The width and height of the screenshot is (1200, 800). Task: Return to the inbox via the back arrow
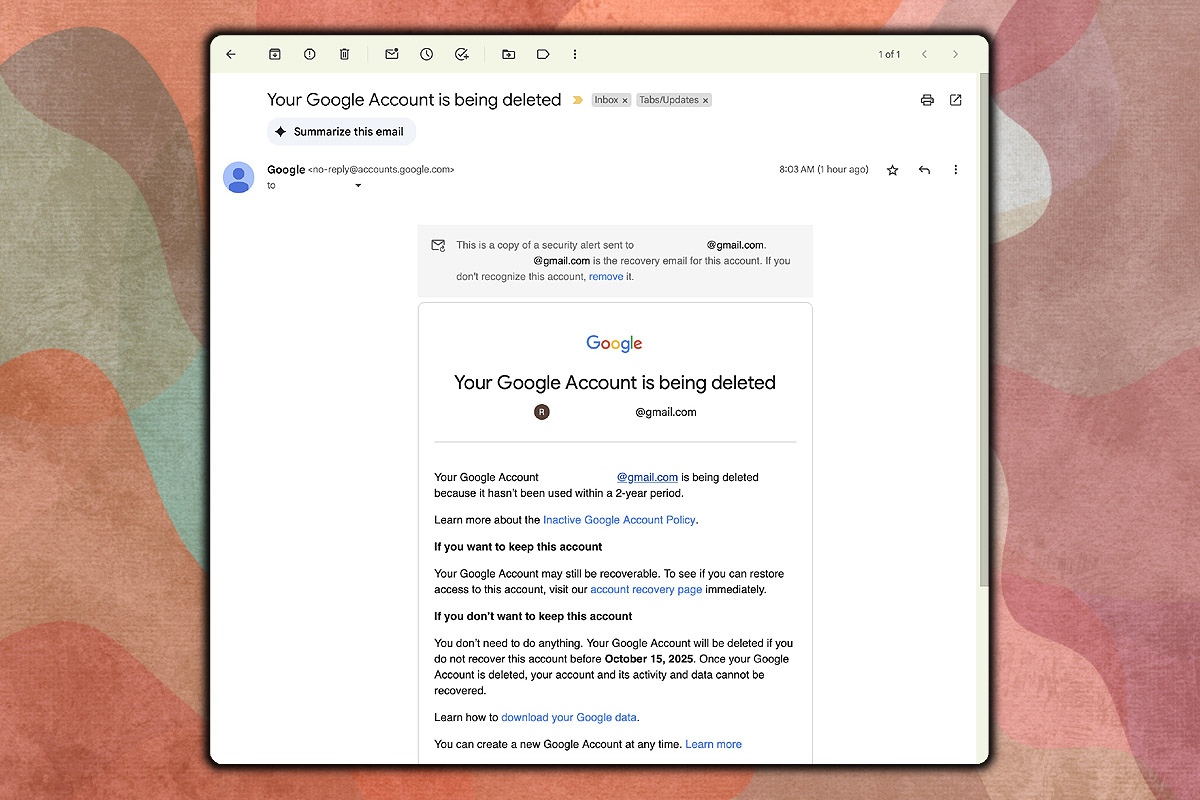231,54
